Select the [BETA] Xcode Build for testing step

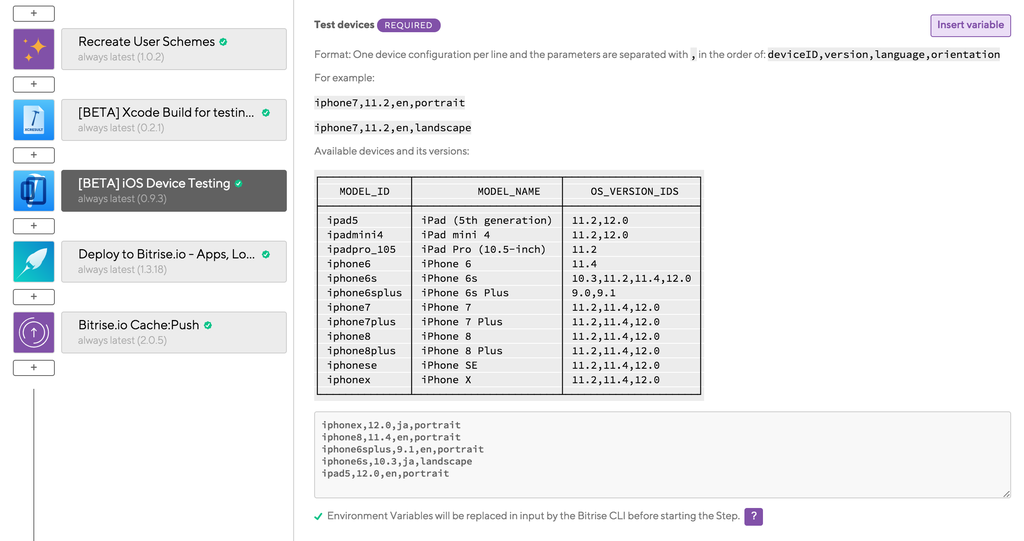pos(174,120)
